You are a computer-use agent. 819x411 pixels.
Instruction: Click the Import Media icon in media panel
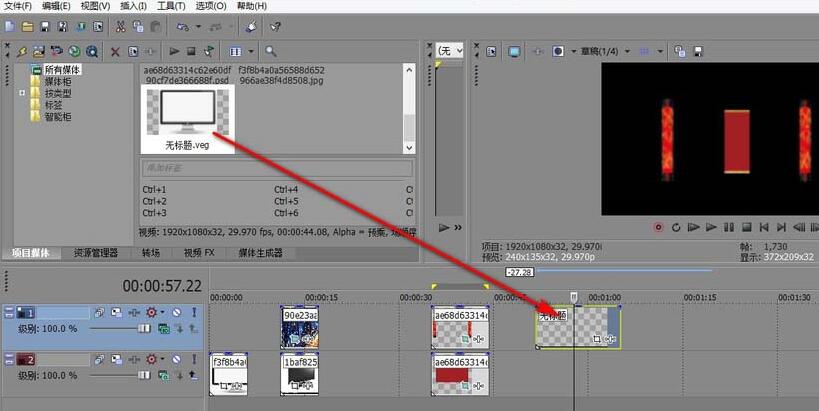pos(38,51)
